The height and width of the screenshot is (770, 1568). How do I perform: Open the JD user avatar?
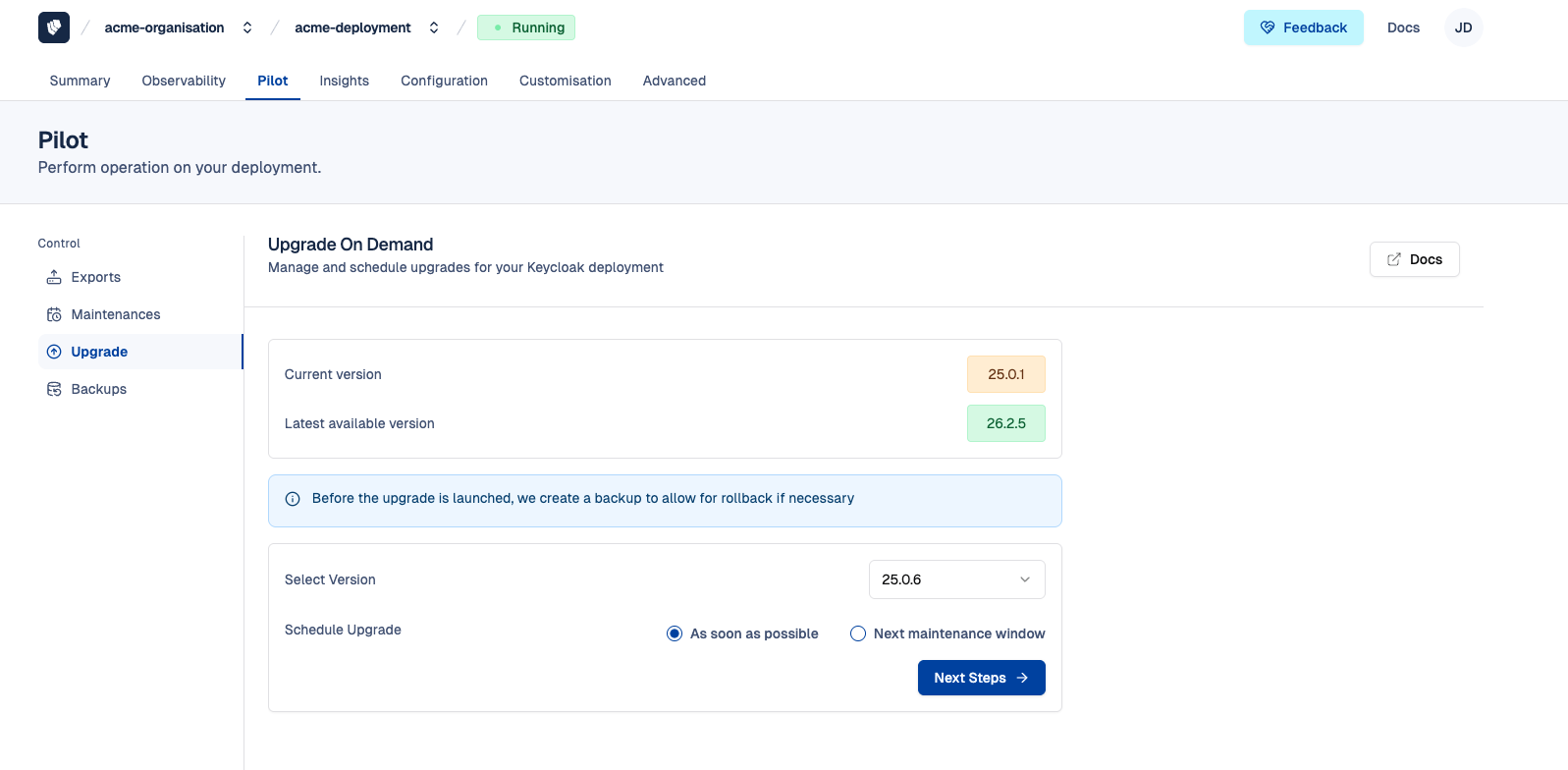pos(1463,27)
